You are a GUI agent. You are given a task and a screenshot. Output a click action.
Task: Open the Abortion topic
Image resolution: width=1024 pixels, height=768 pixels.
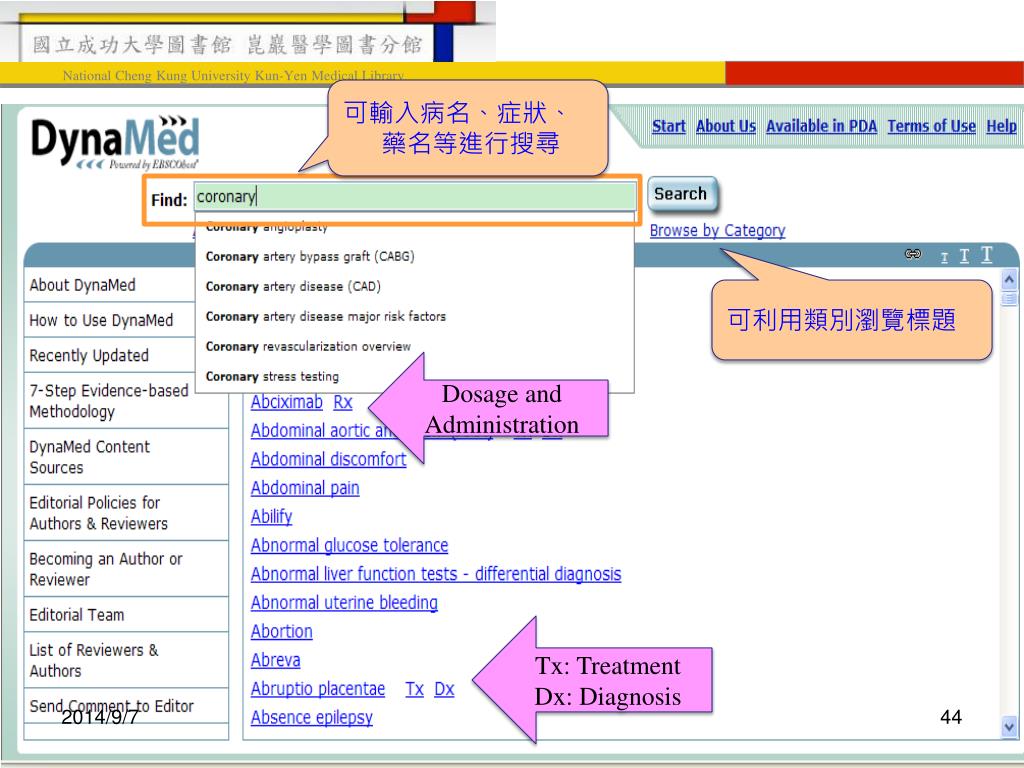coord(281,632)
